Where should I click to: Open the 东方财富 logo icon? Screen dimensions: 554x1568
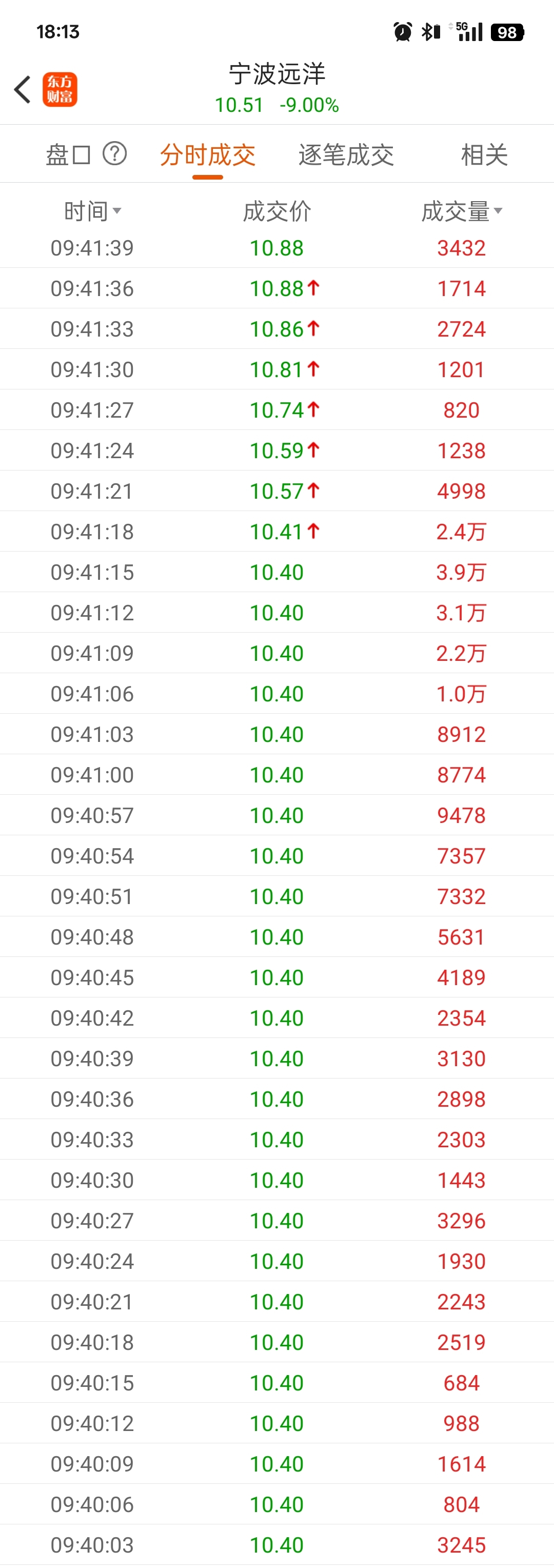click(60, 89)
